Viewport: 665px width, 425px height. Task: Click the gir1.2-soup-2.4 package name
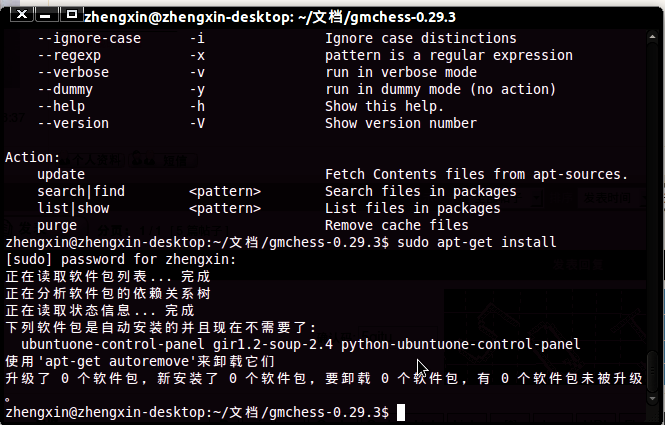coord(273,344)
